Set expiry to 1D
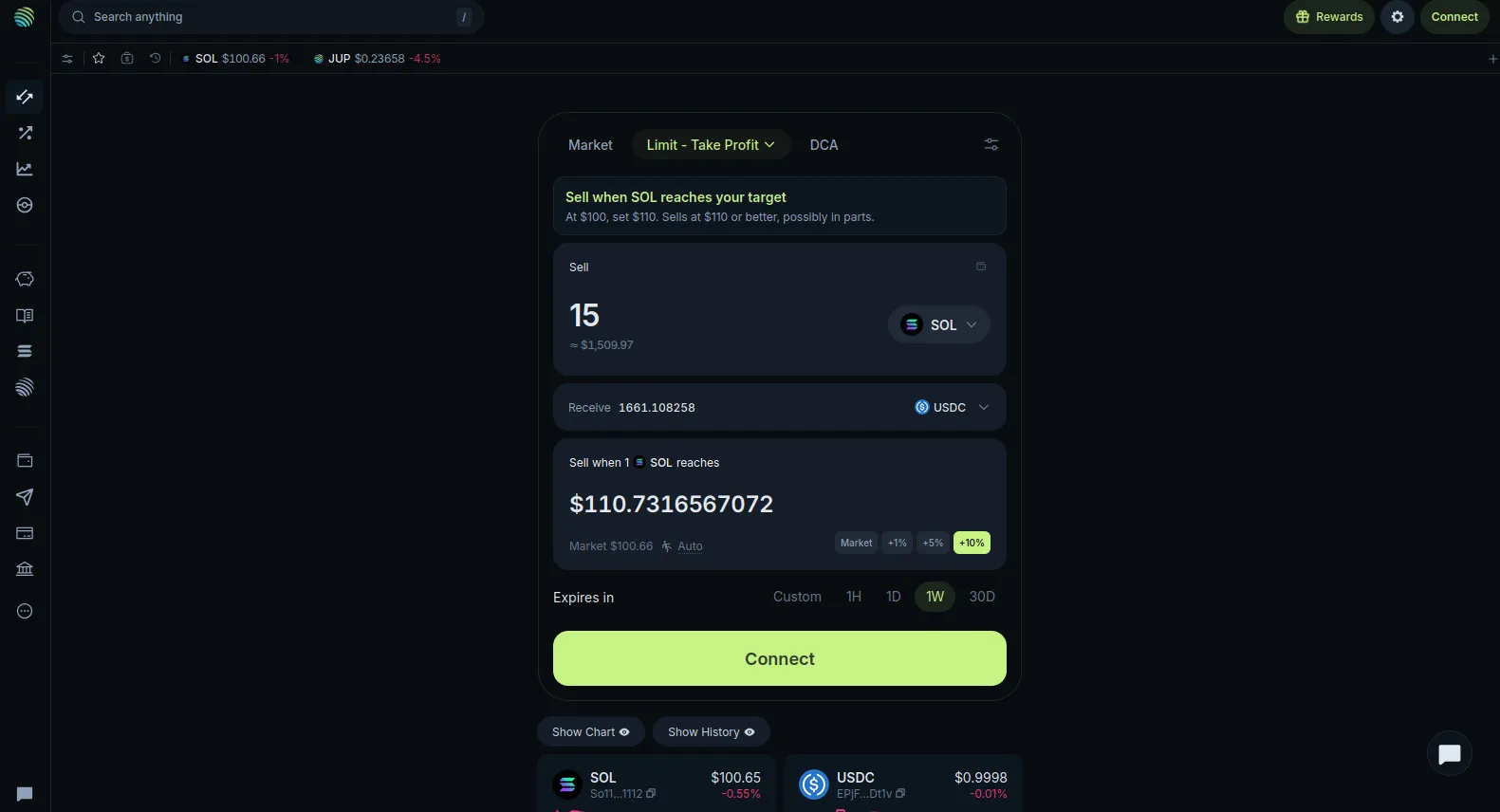This screenshot has width=1500, height=812. point(893,597)
